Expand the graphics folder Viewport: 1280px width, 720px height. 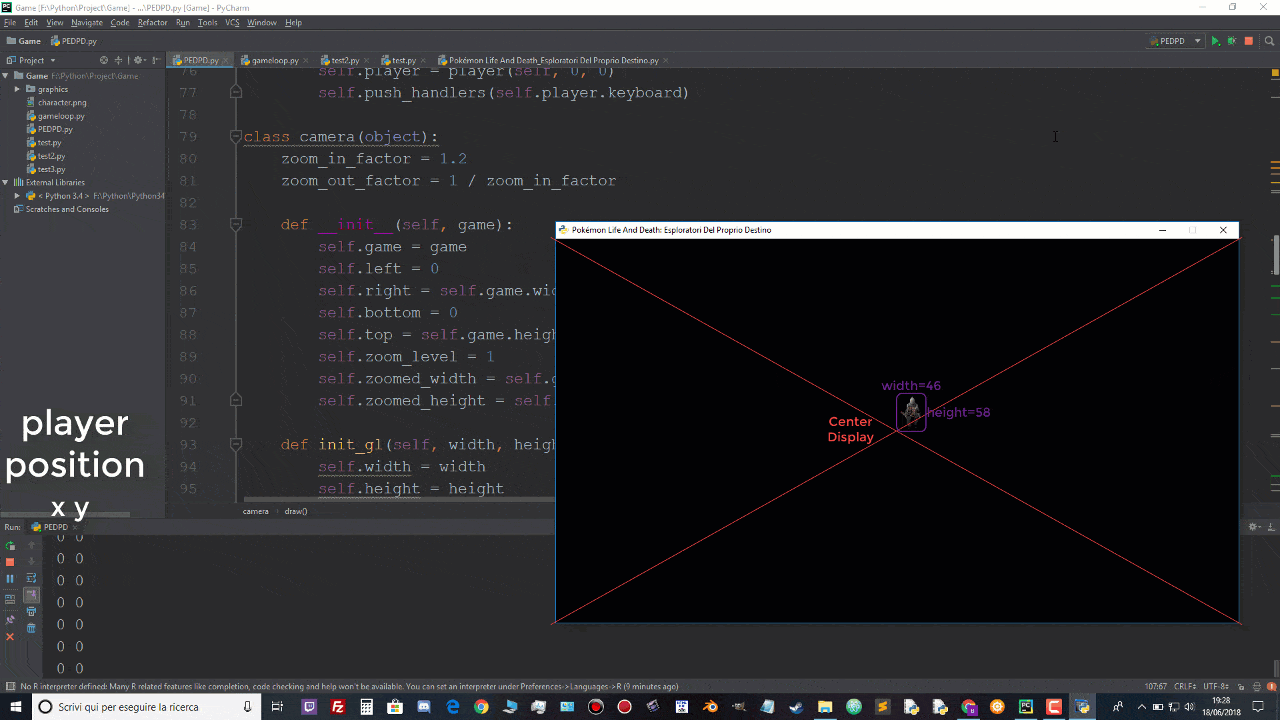tap(17, 89)
